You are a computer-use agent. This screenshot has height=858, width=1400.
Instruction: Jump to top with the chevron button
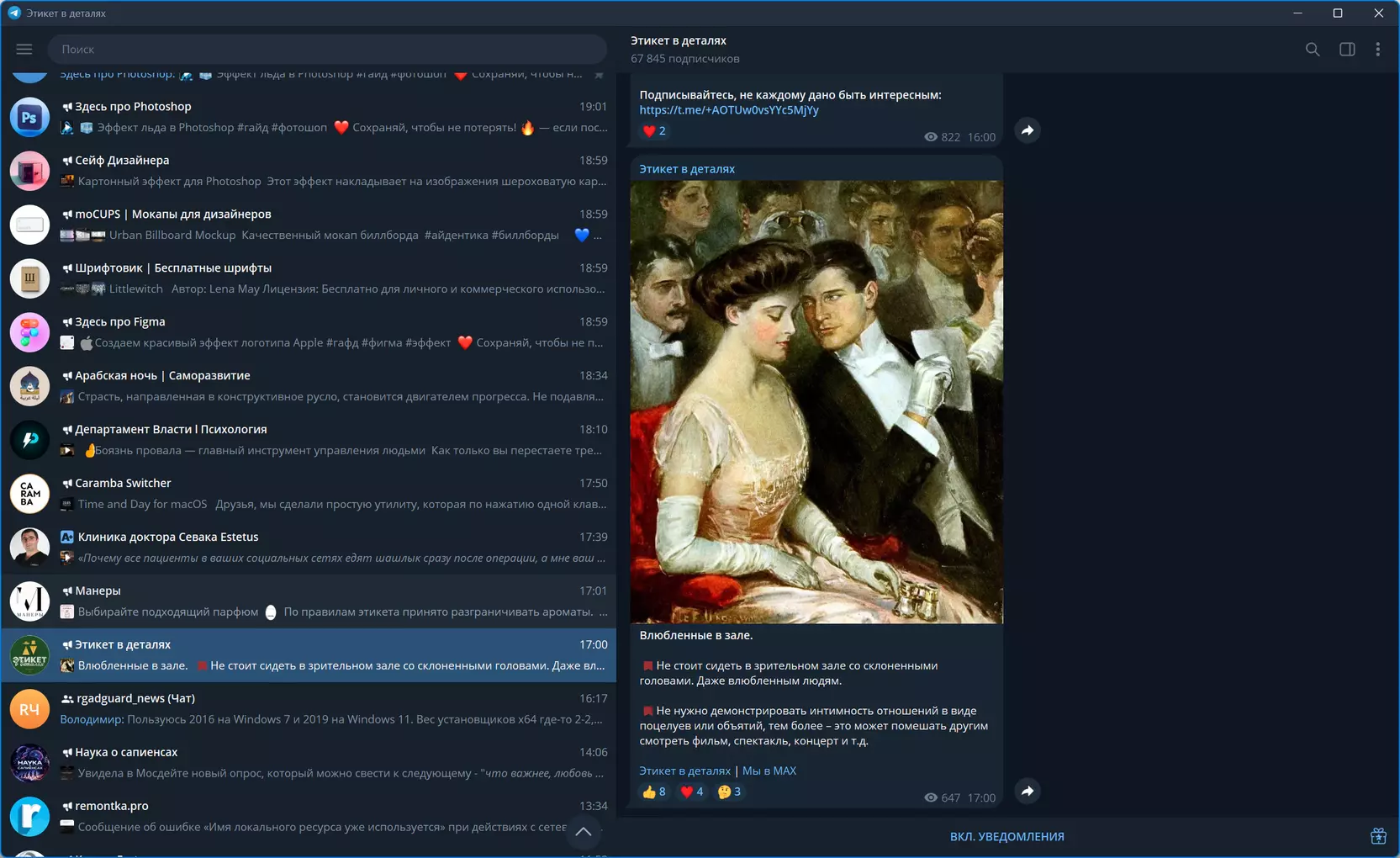[x=584, y=832]
